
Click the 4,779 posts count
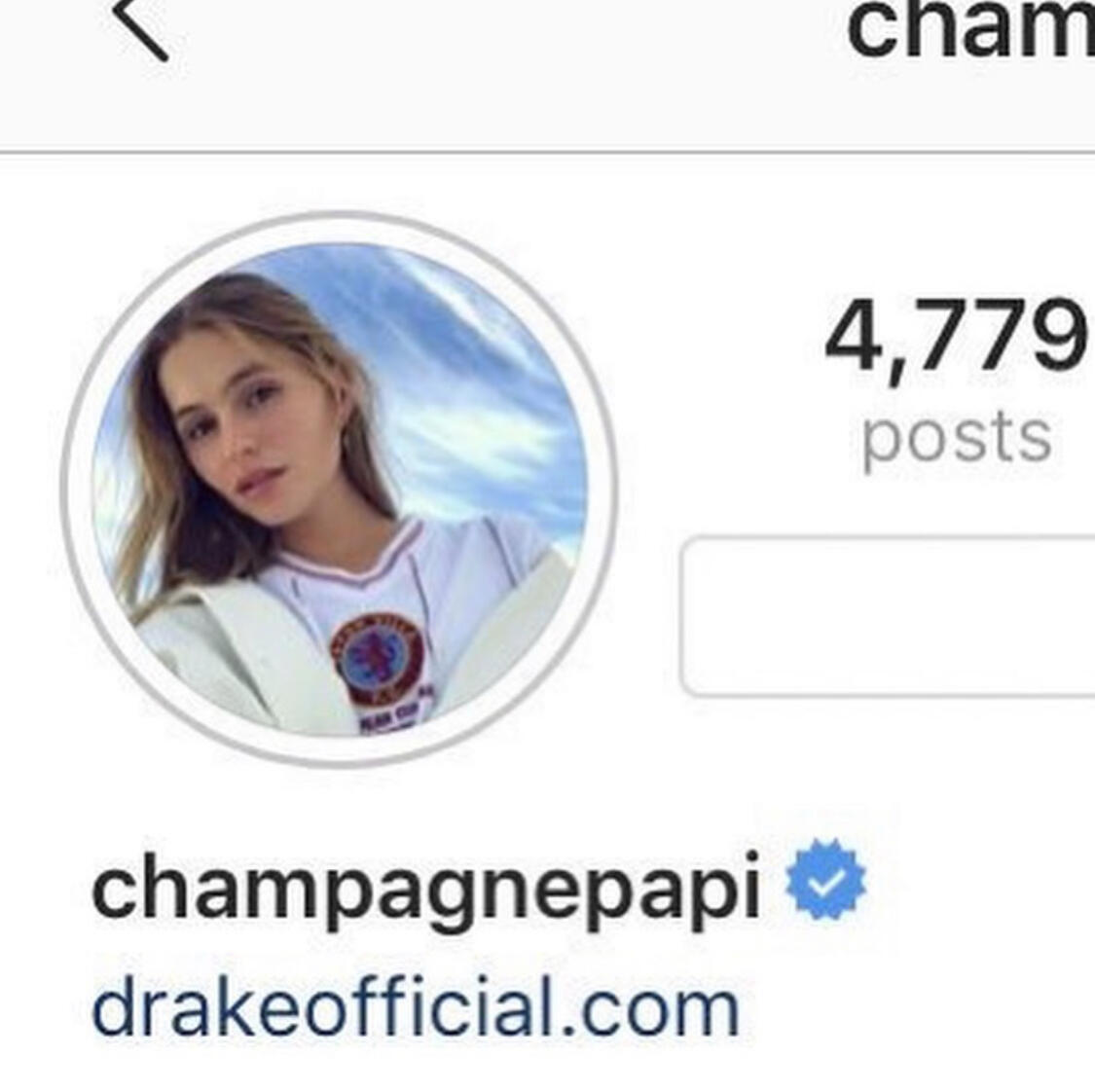[x=958, y=381]
